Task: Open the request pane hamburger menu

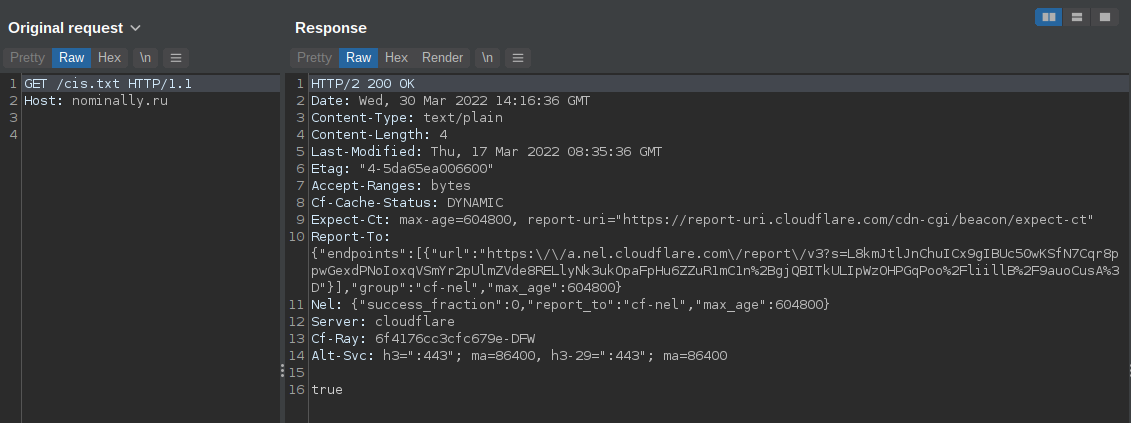Action: (x=175, y=58)
